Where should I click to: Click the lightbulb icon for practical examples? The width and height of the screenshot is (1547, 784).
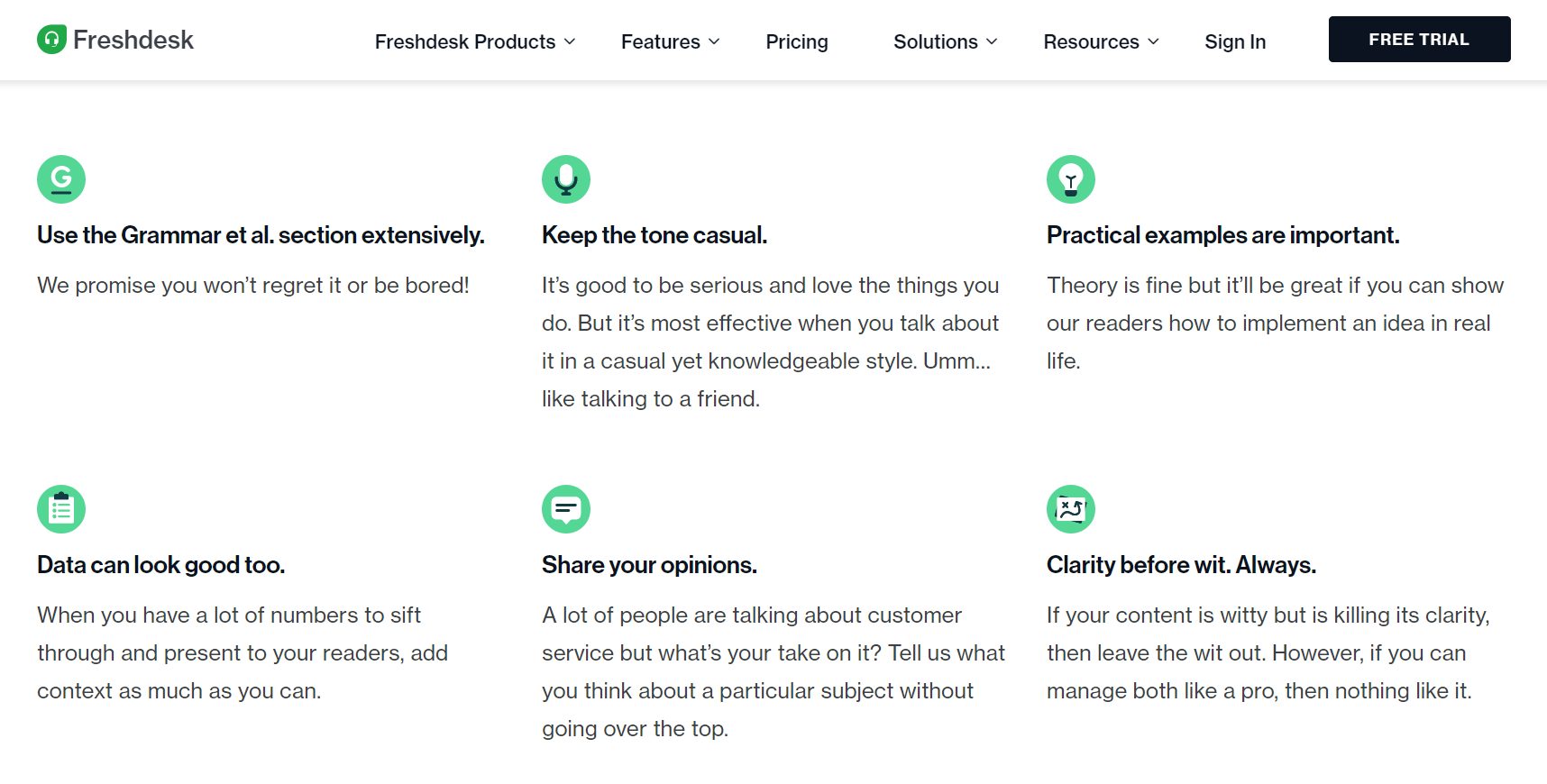click(1070, 178)
